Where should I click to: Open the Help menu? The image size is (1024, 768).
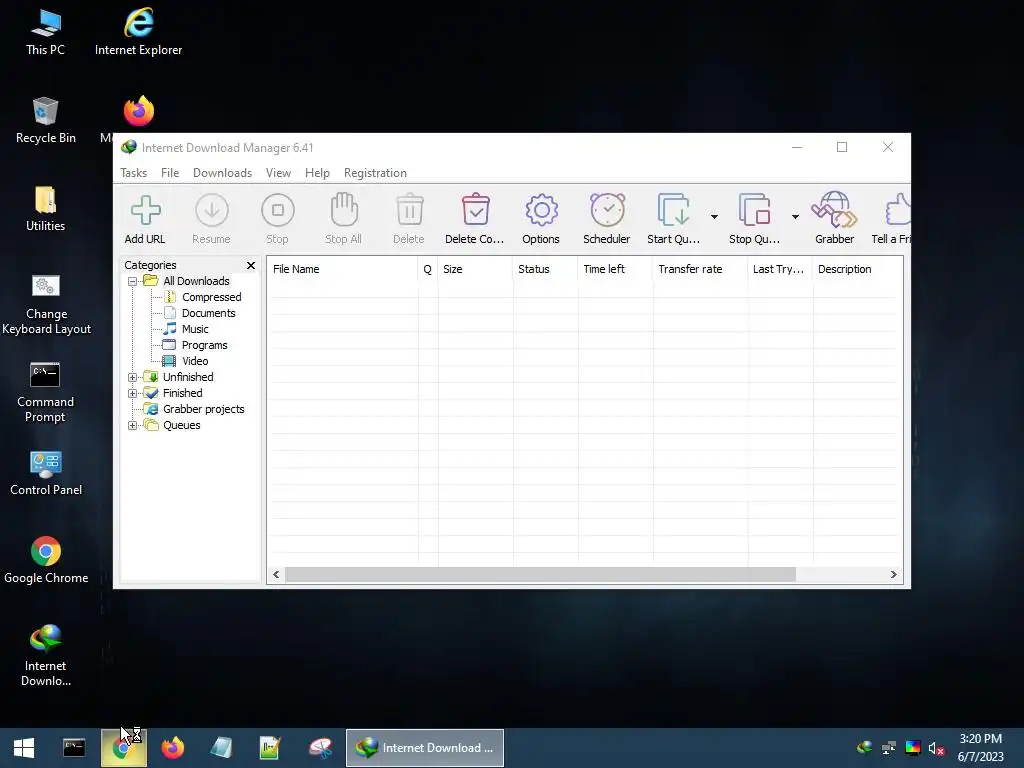317,173
